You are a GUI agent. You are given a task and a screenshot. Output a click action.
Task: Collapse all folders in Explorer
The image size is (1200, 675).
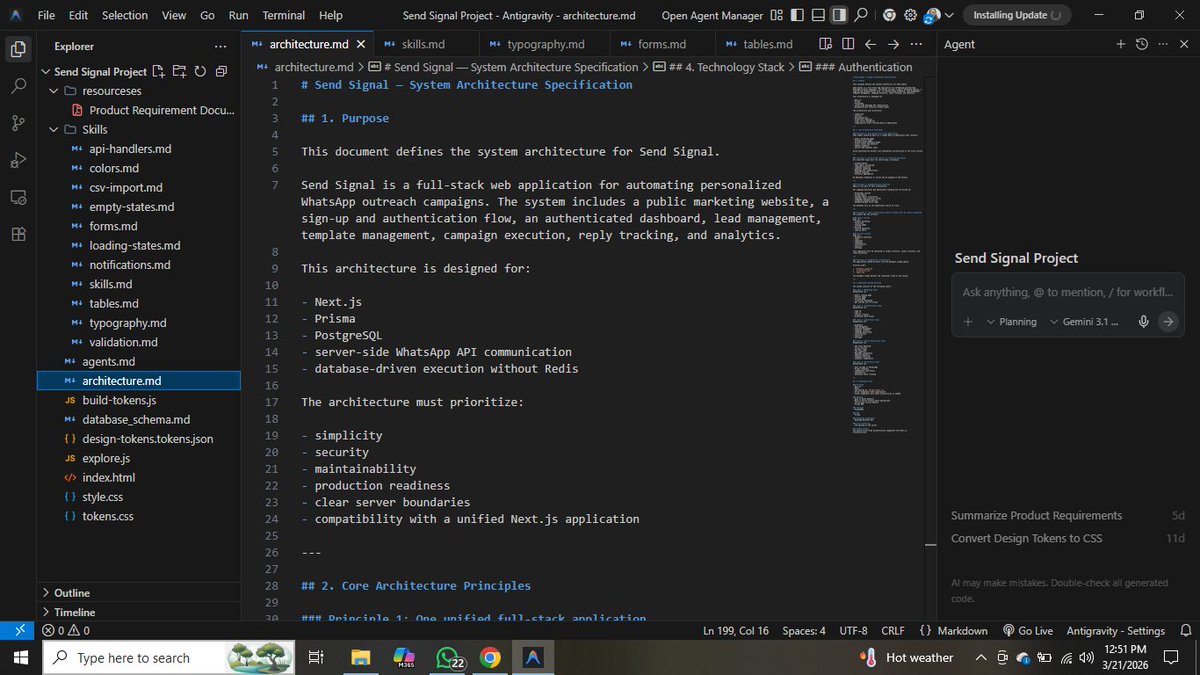pyautogui.click(x=221, y=72)
